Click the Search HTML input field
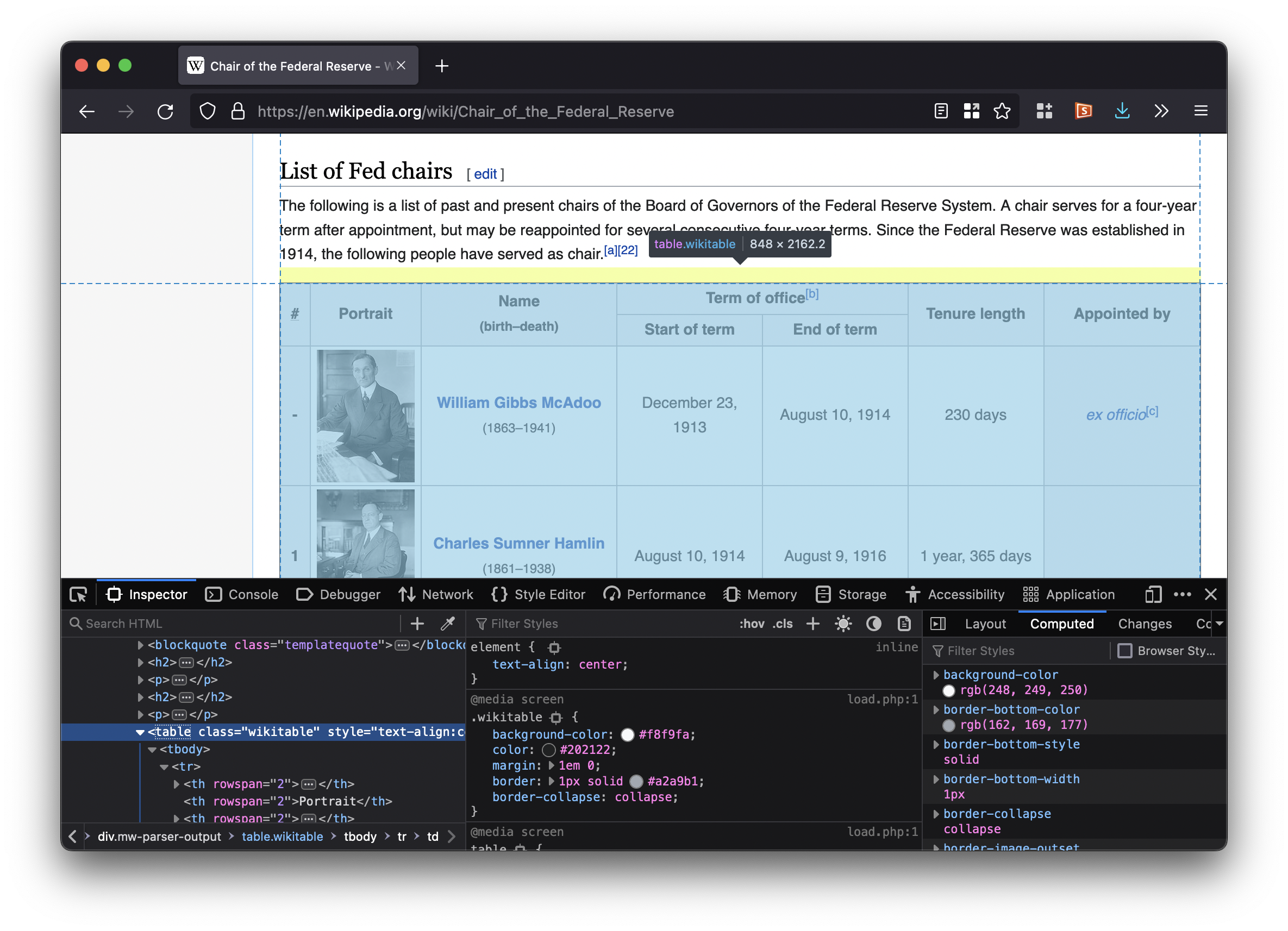 click(239, 624)
